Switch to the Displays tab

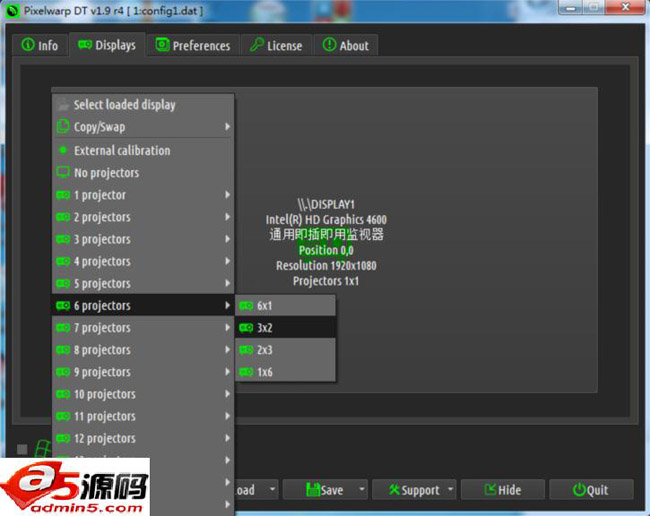(107, 44)
